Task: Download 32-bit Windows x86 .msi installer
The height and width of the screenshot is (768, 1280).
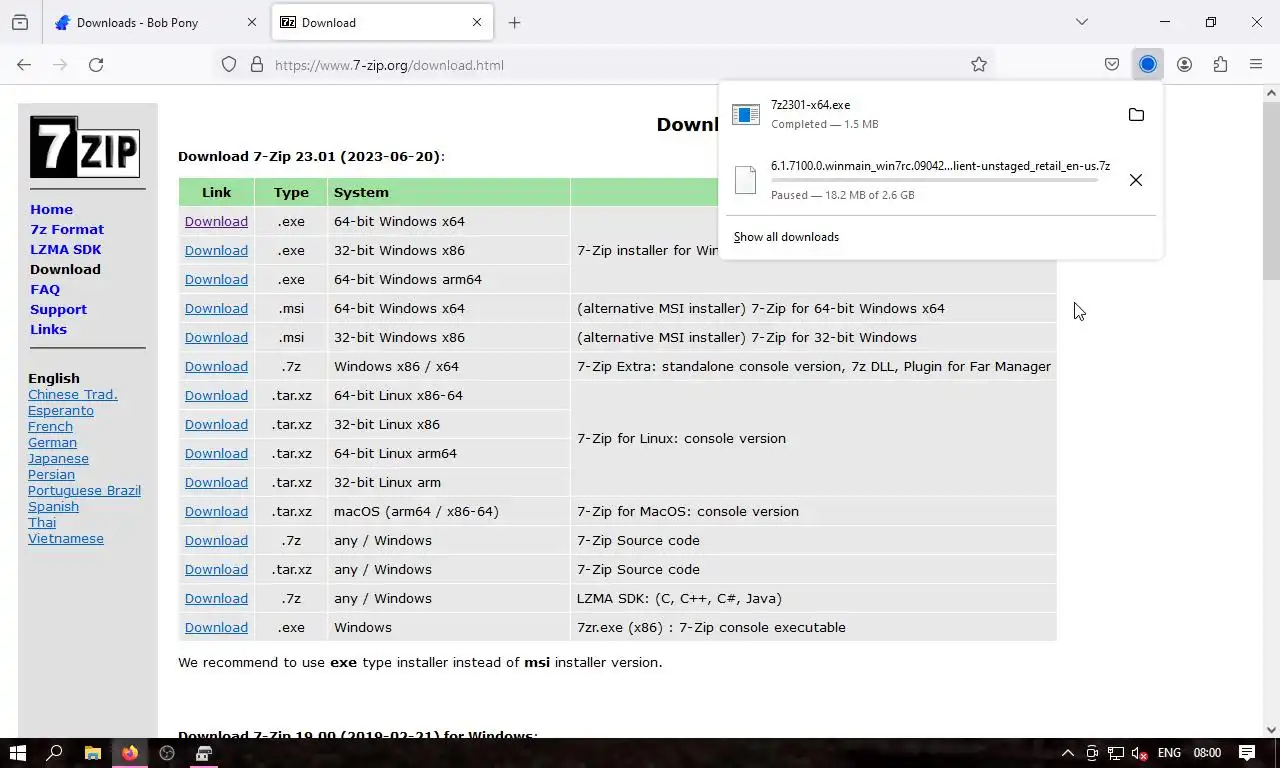Action: point(216,337)
